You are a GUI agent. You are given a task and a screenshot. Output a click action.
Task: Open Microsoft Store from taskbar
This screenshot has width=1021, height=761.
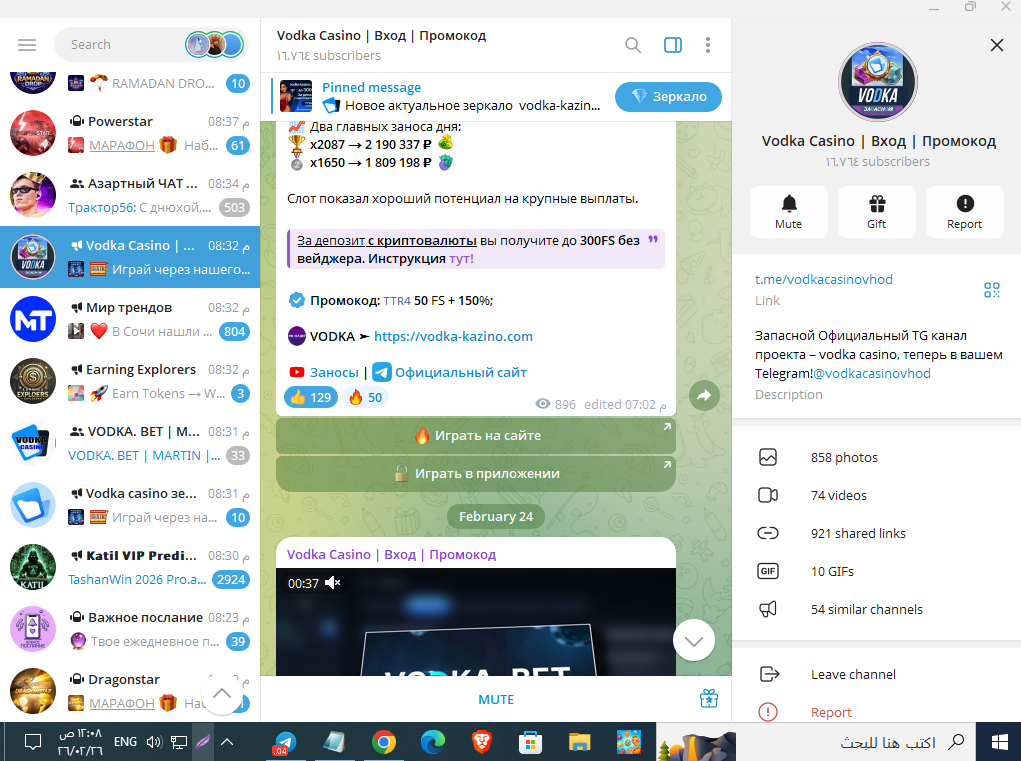531,742
